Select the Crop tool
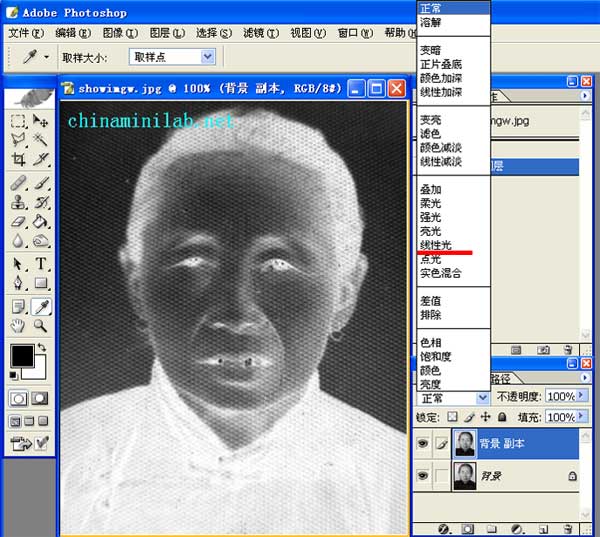This screenshot has height=537, width=600. point(18,160)
